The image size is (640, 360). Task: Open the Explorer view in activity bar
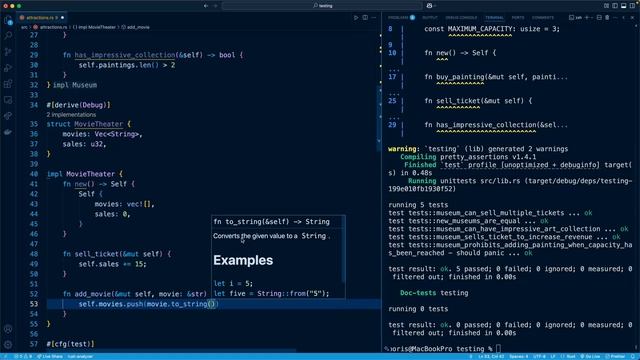pyautogui.click(x=8, y=21)
